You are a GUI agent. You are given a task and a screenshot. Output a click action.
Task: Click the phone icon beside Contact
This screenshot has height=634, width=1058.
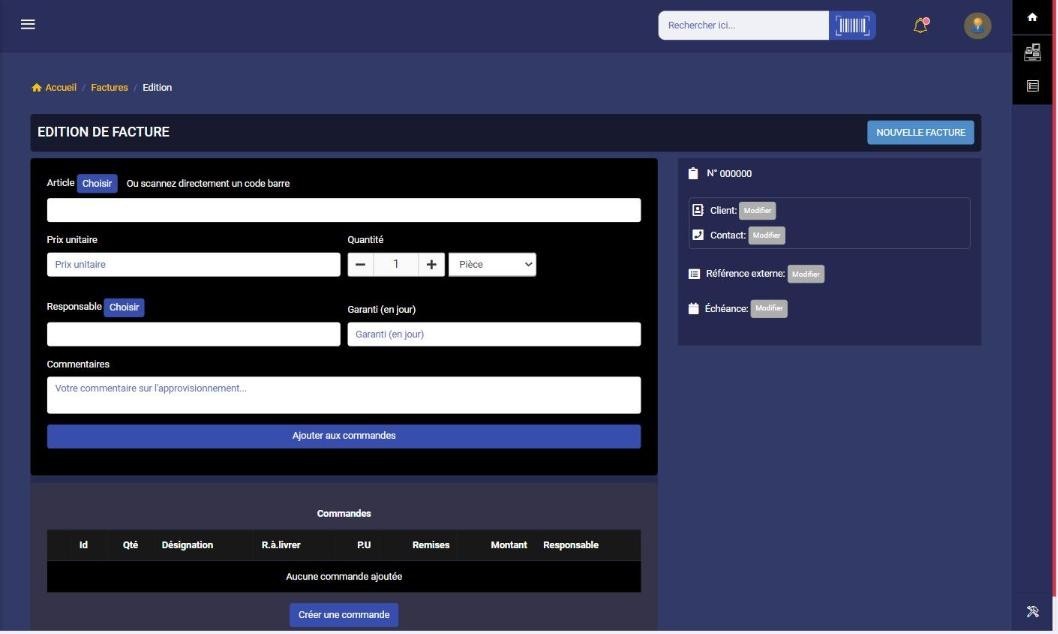(698, 235)
